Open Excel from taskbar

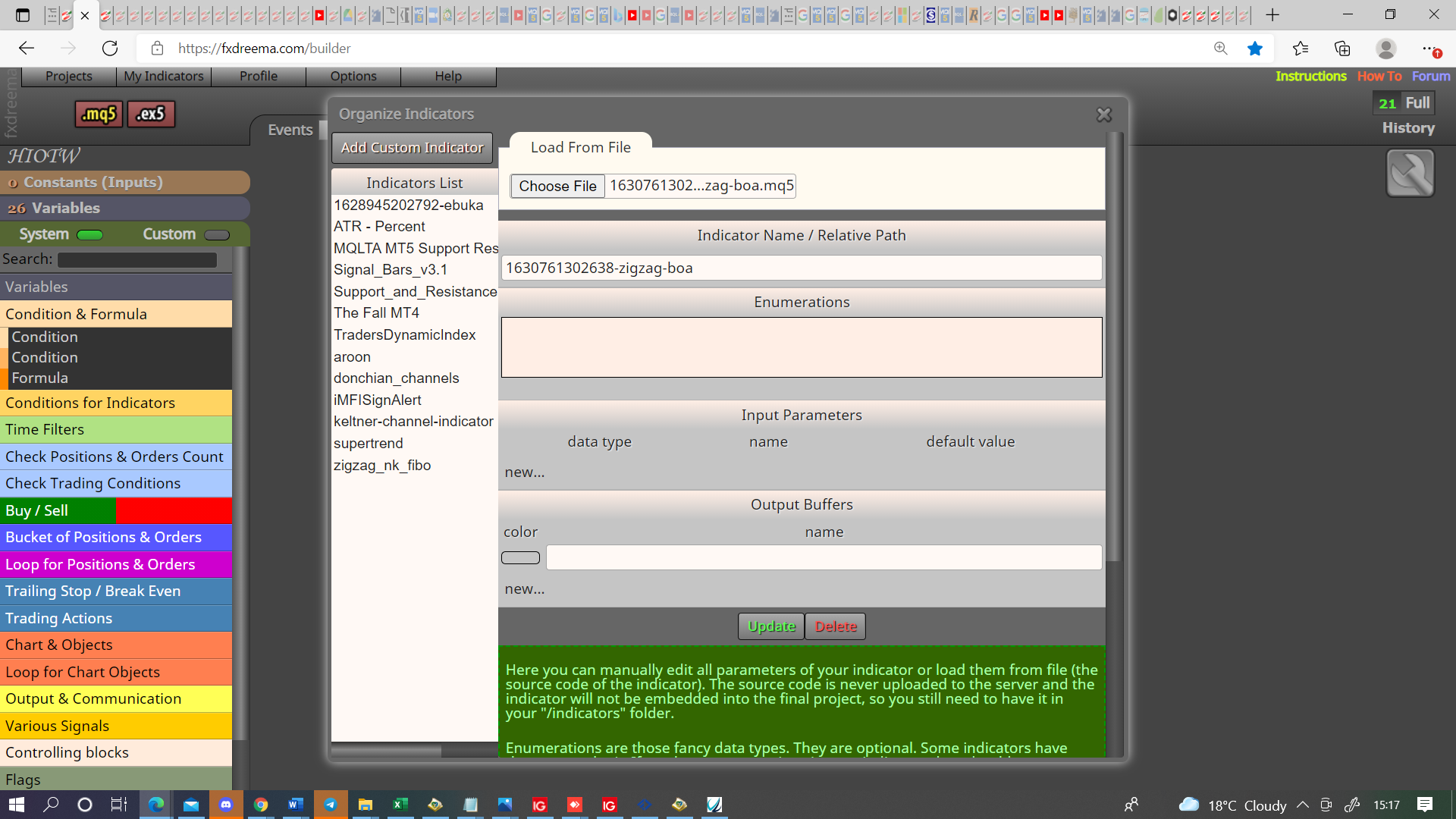tap(400, 805)
